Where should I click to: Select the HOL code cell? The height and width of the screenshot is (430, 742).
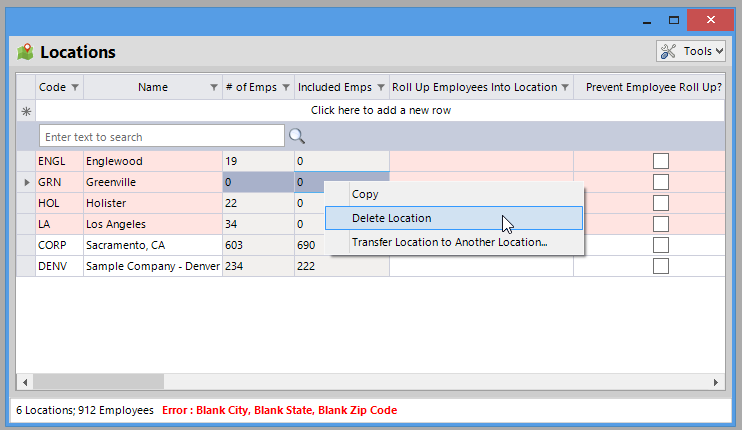[x=59, y=203]
